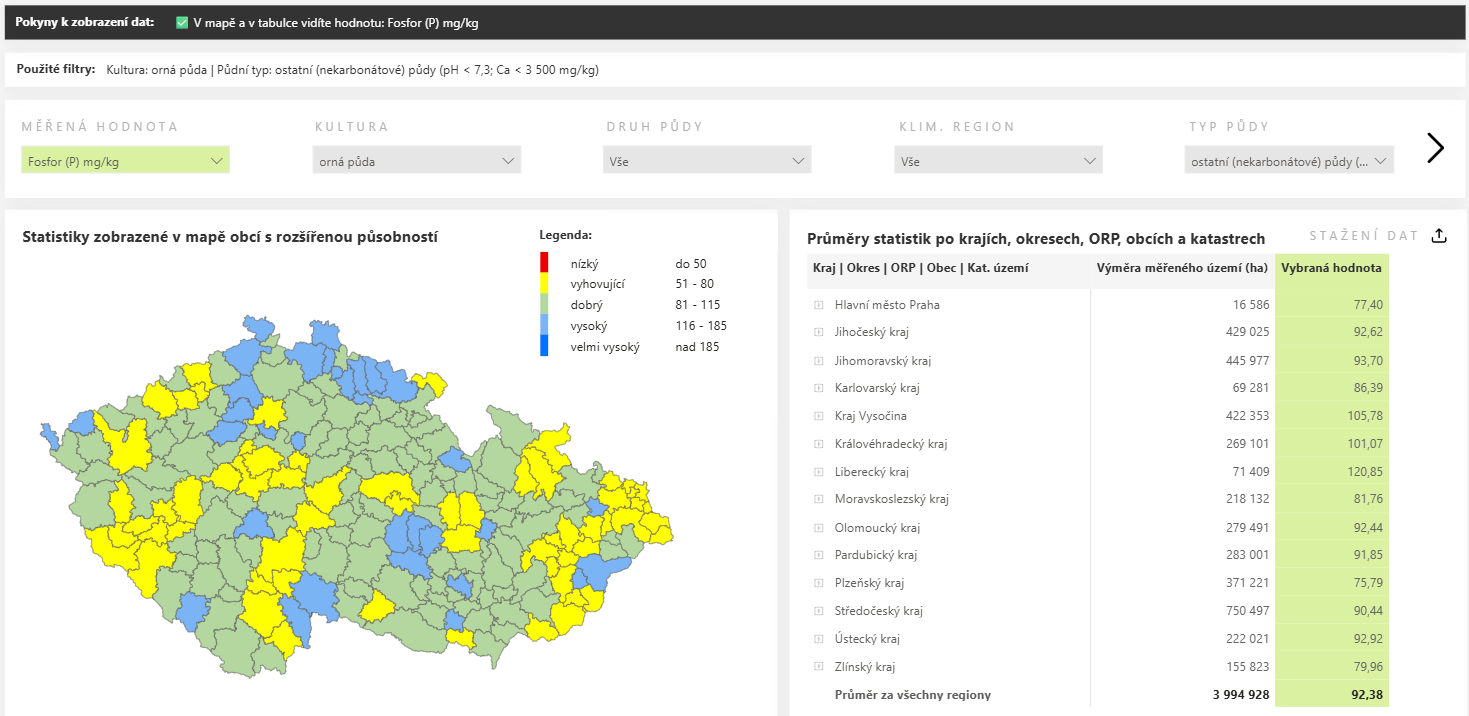Image resolution: width=1469 pixels, height=716 pixels.
Task: Expand the Zlínský kraj row
Action: tap(818, 667)
